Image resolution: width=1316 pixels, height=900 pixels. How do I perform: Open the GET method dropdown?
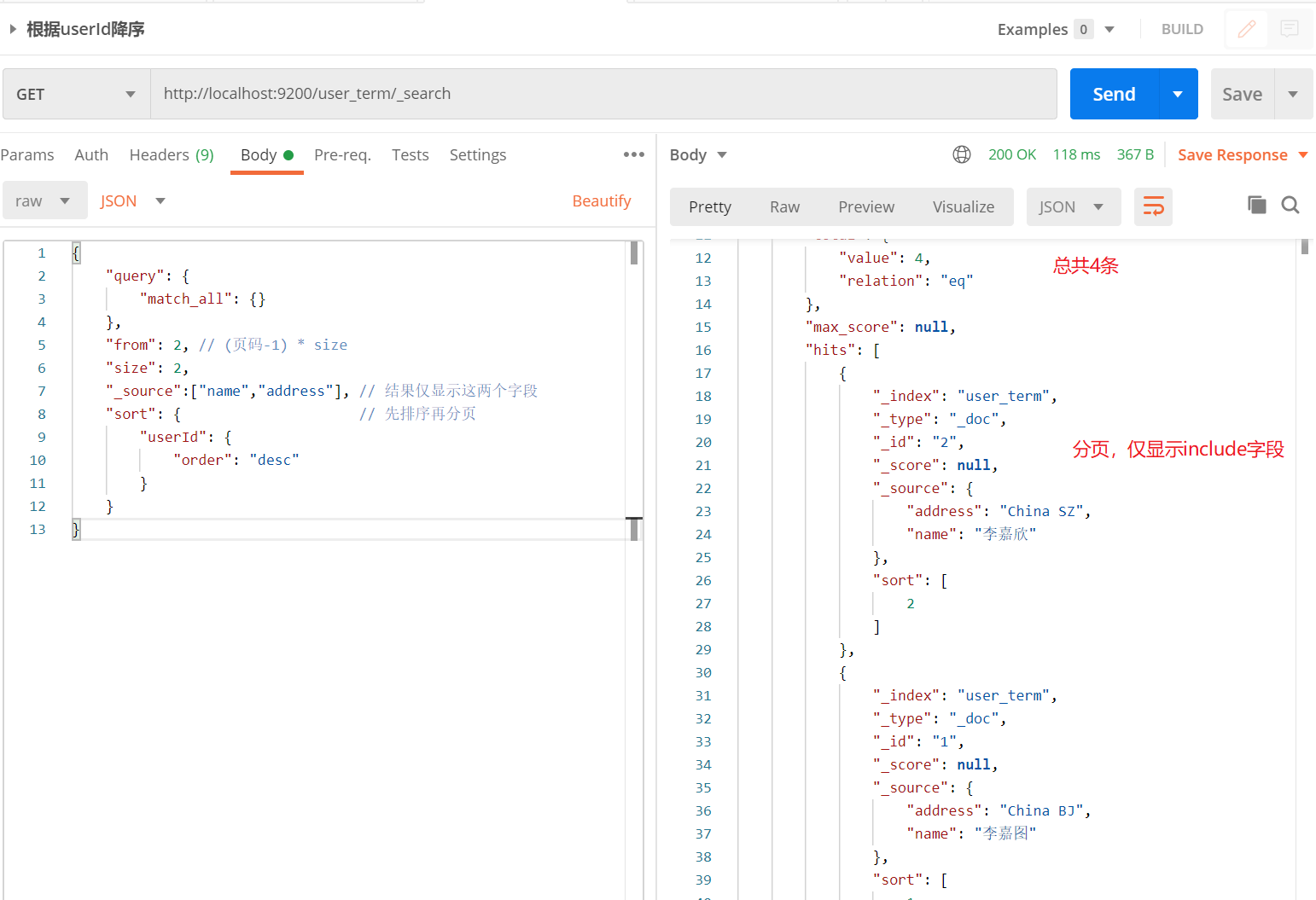(77, 94)
